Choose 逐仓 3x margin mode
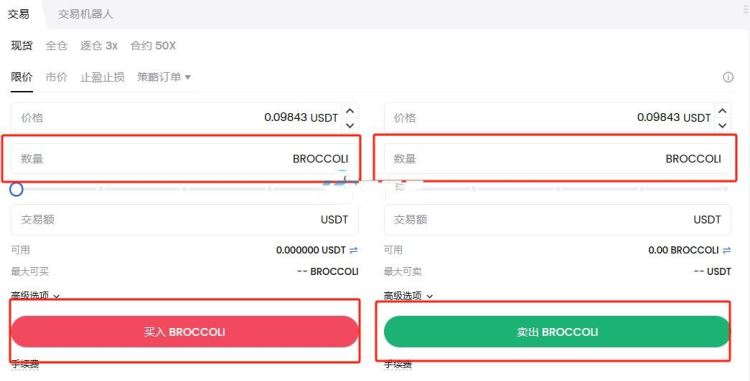 [99, 46]
